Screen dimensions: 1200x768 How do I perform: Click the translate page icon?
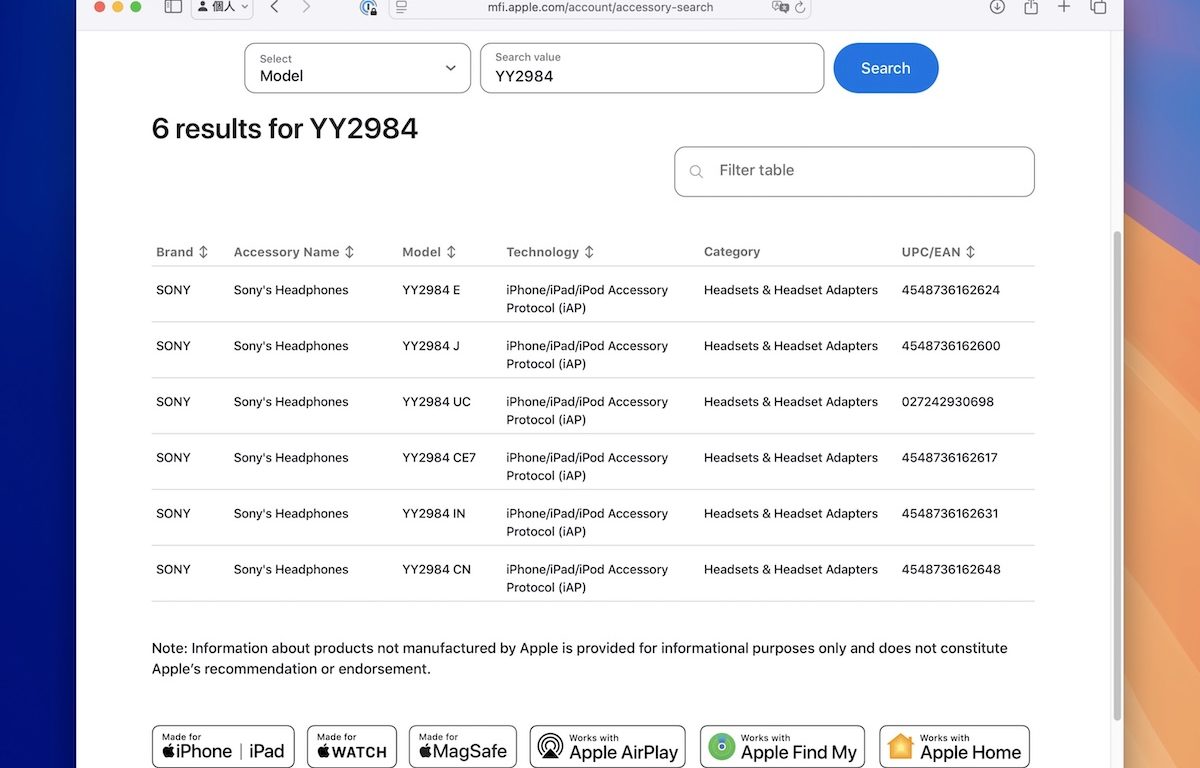pyautogui.click(x=780, y=7)
